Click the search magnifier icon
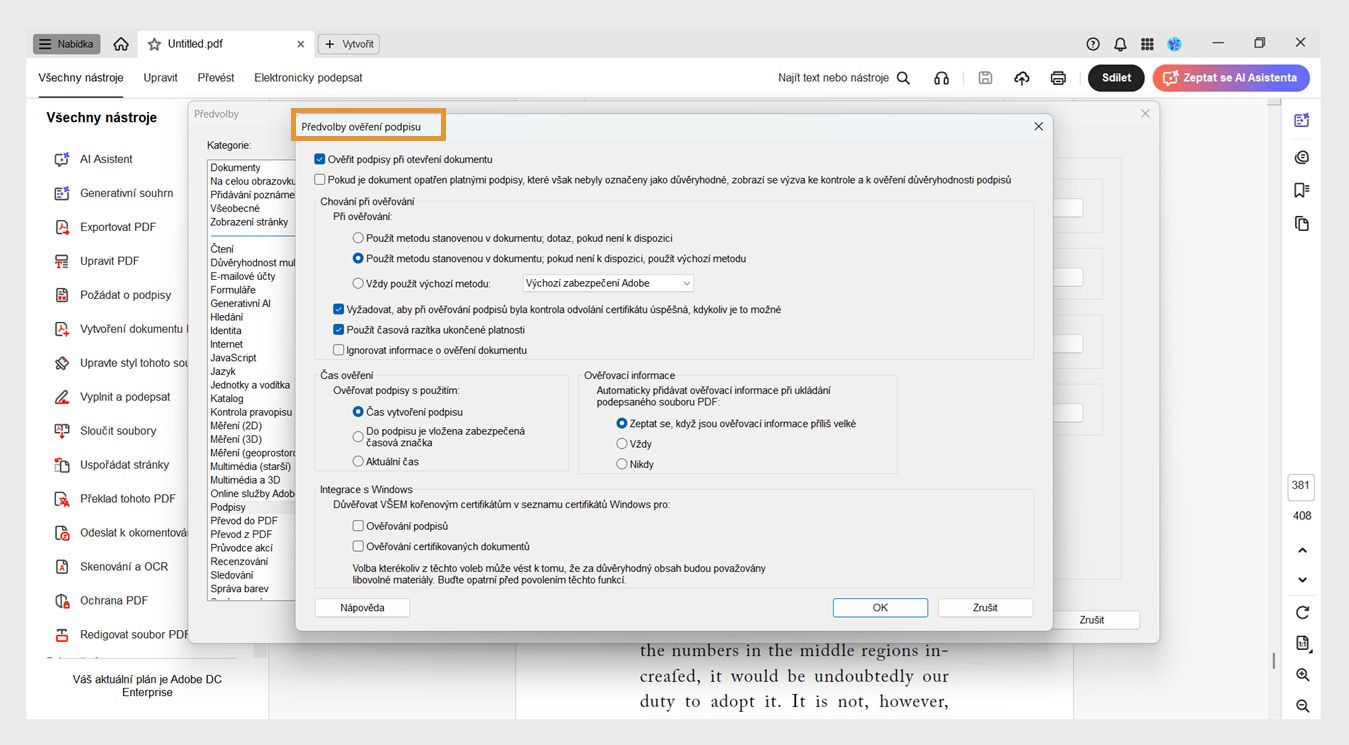Screen dimensions: 1349x745 pos(903,78)
